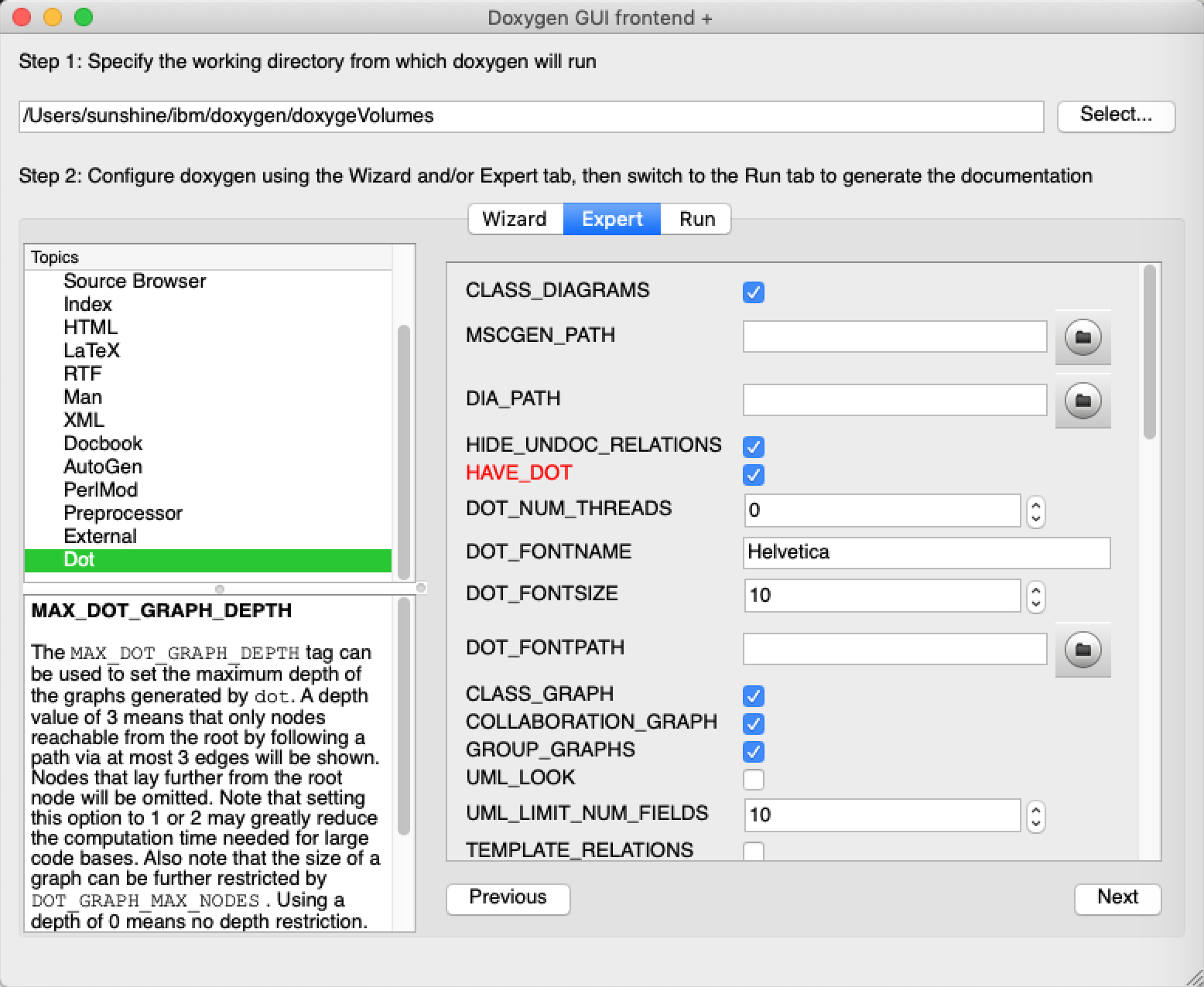The image size is (1204, 987).
Task: Adjust the DOT_NUM_THREADS stepper arrows
Action: [1036, 511]
